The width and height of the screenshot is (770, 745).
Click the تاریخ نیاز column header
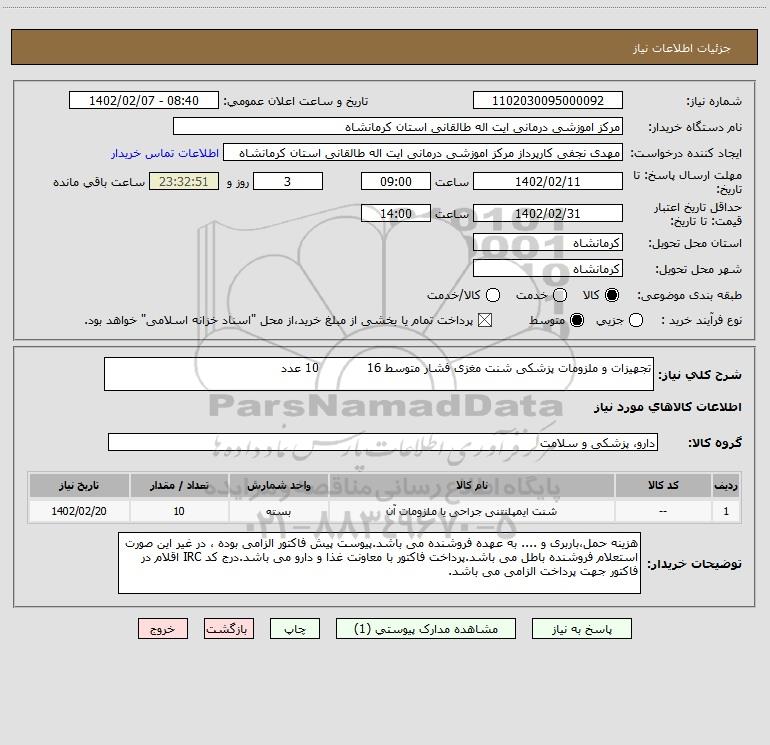point(79,485)
